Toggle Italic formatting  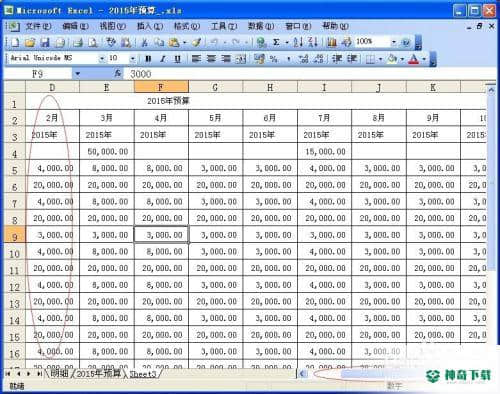pos(163,59)
